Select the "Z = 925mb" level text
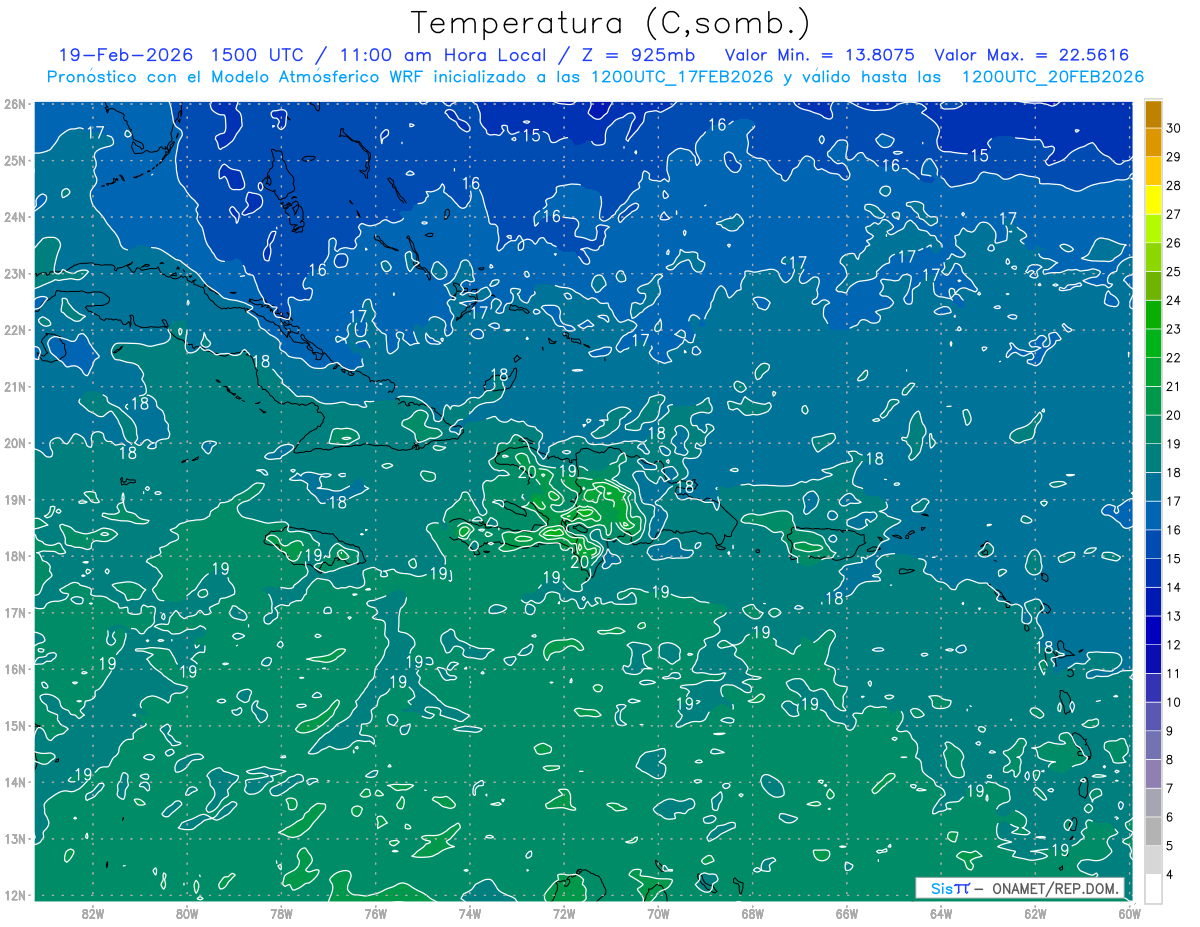 tap(637, 55)
